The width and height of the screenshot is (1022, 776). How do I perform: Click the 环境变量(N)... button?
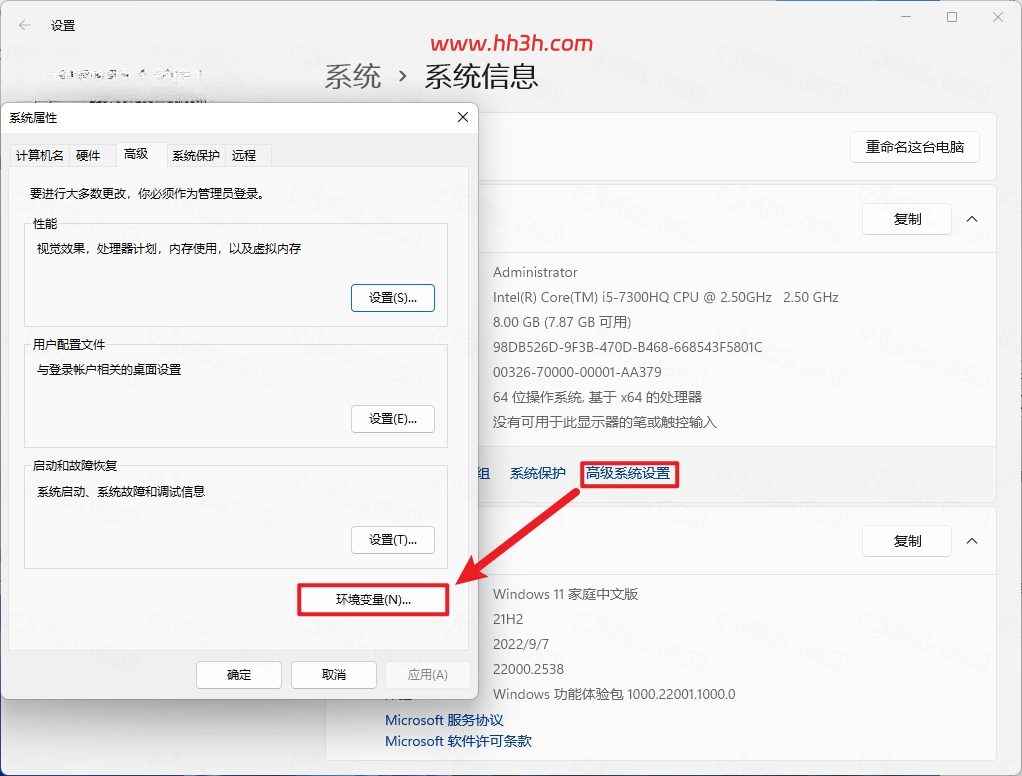pos(373,599)
